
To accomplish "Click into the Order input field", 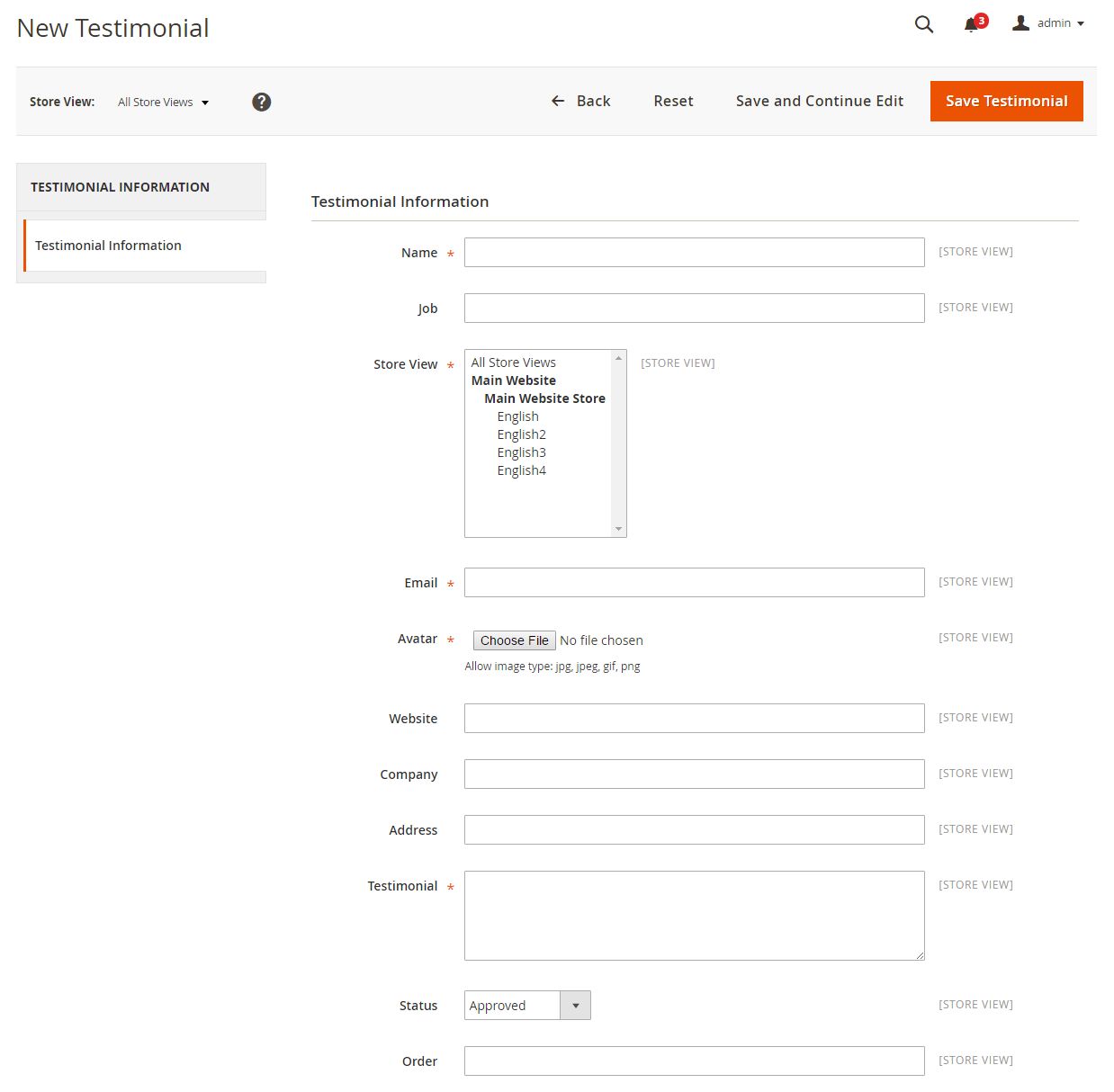I will tap(694, 1061).
